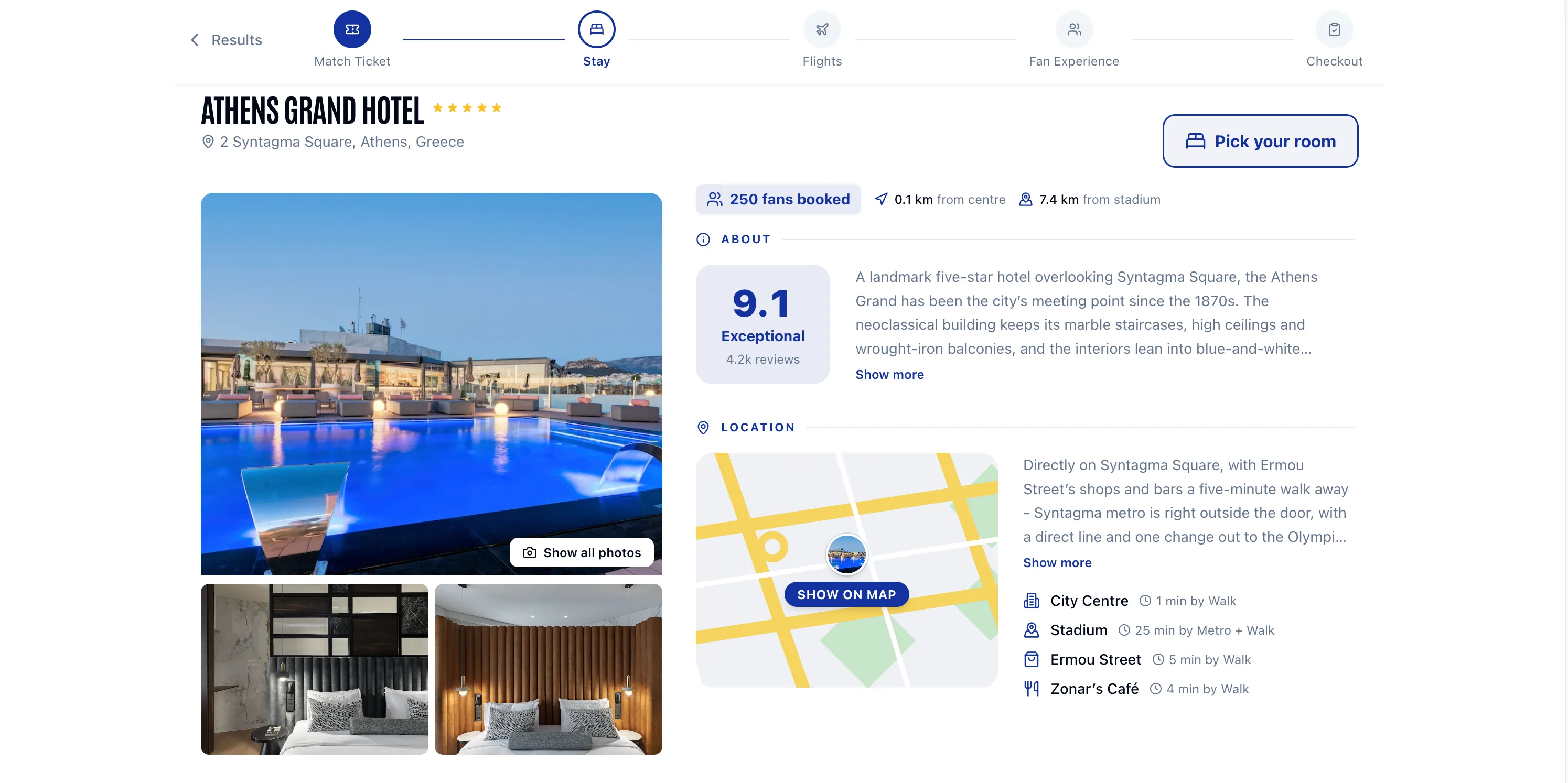Screen dimensions: 1568x783
Task: Select the Stay tab label
Action: (x=596, y=61)
